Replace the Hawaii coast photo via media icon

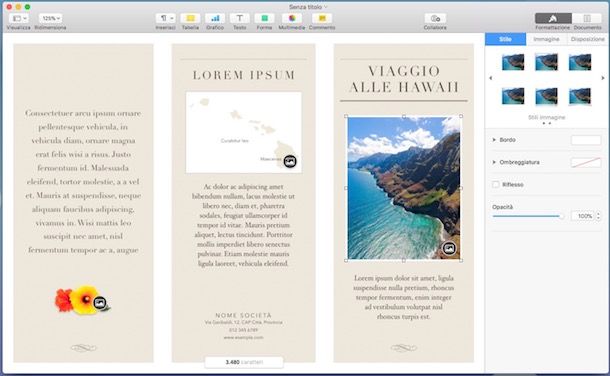pyautogui.click(x=449, y=248)
